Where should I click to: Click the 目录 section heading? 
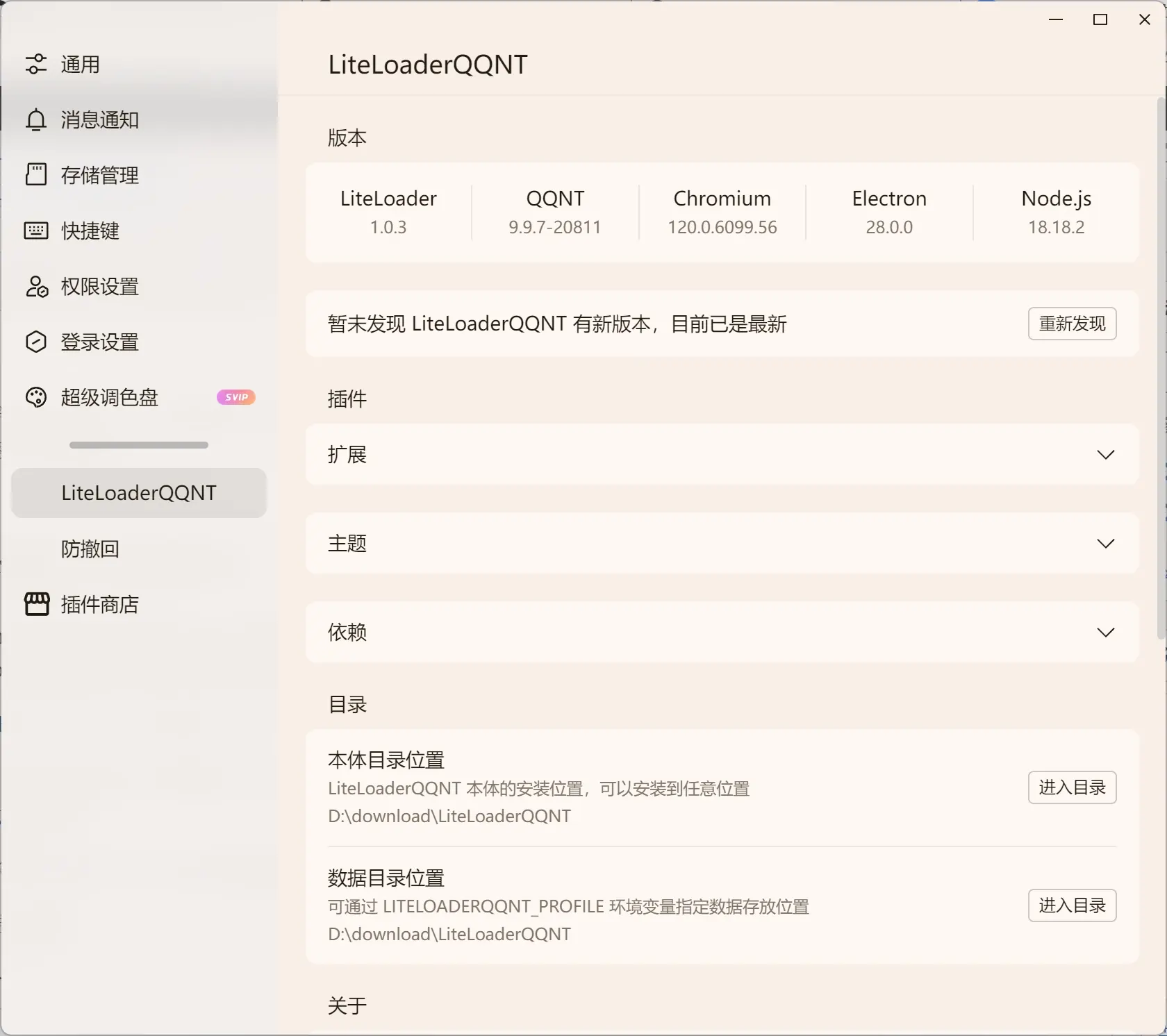[x=347, y=704]
